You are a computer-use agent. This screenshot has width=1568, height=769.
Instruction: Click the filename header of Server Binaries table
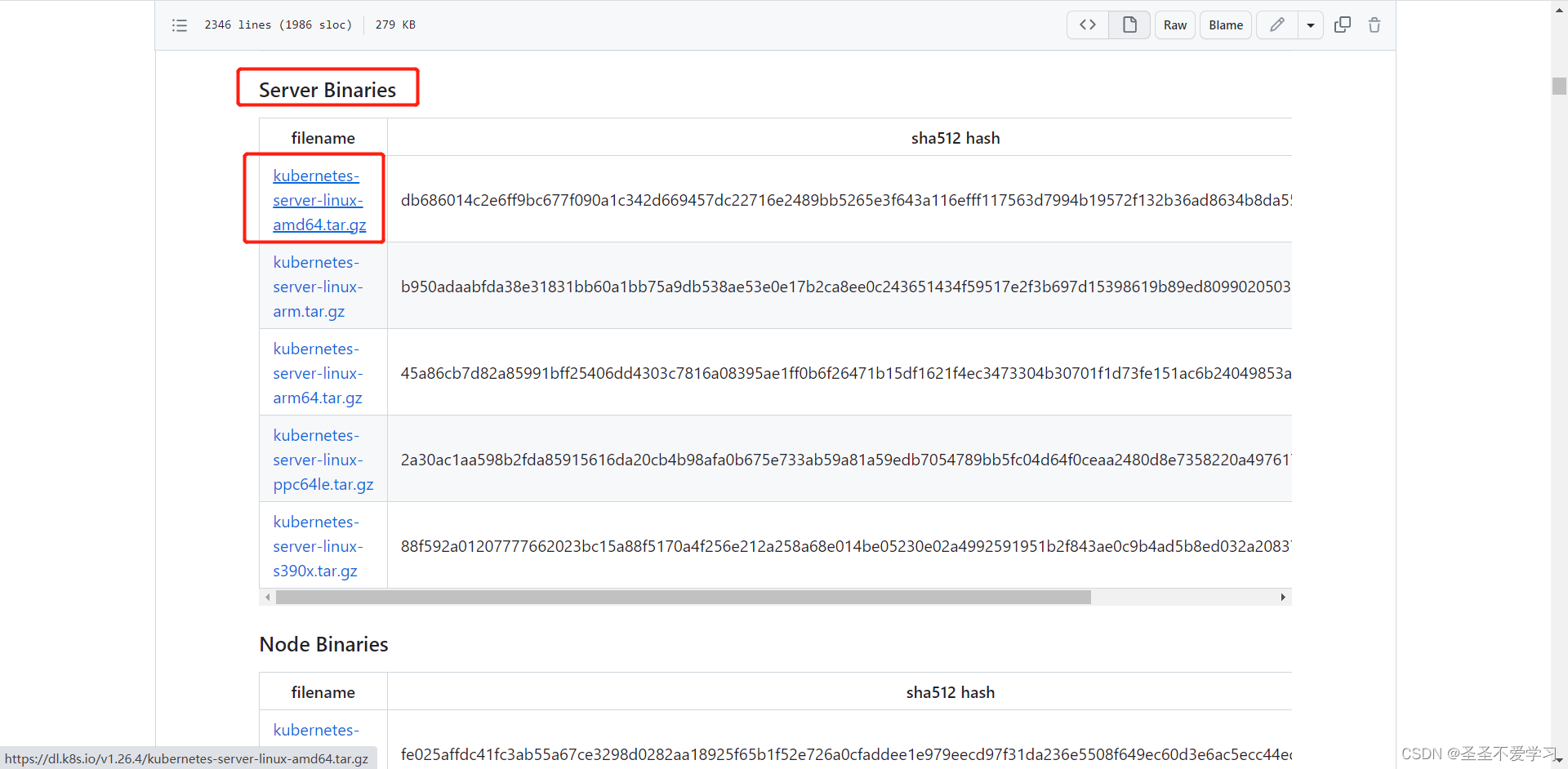tap(323, 138)
